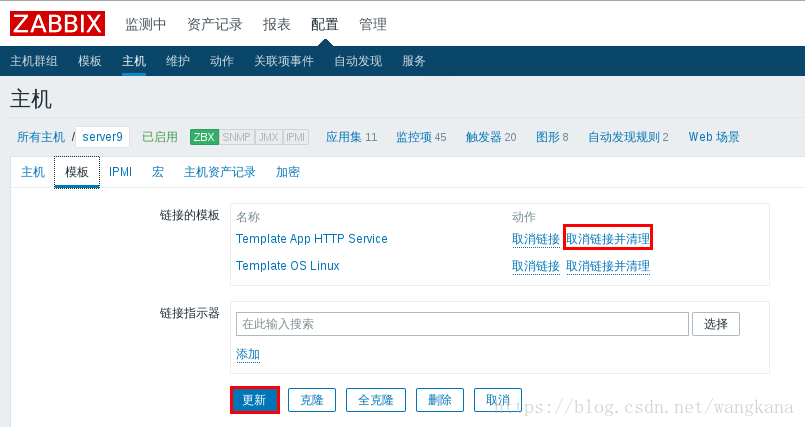Open 监控项 45 link

pos(421,137)
